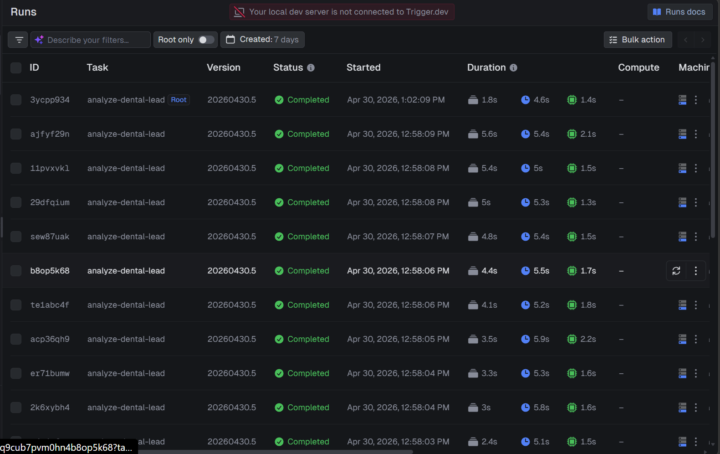Open the Bulk action button
Screen dimensions: 720x454
[x=637, y=39]
